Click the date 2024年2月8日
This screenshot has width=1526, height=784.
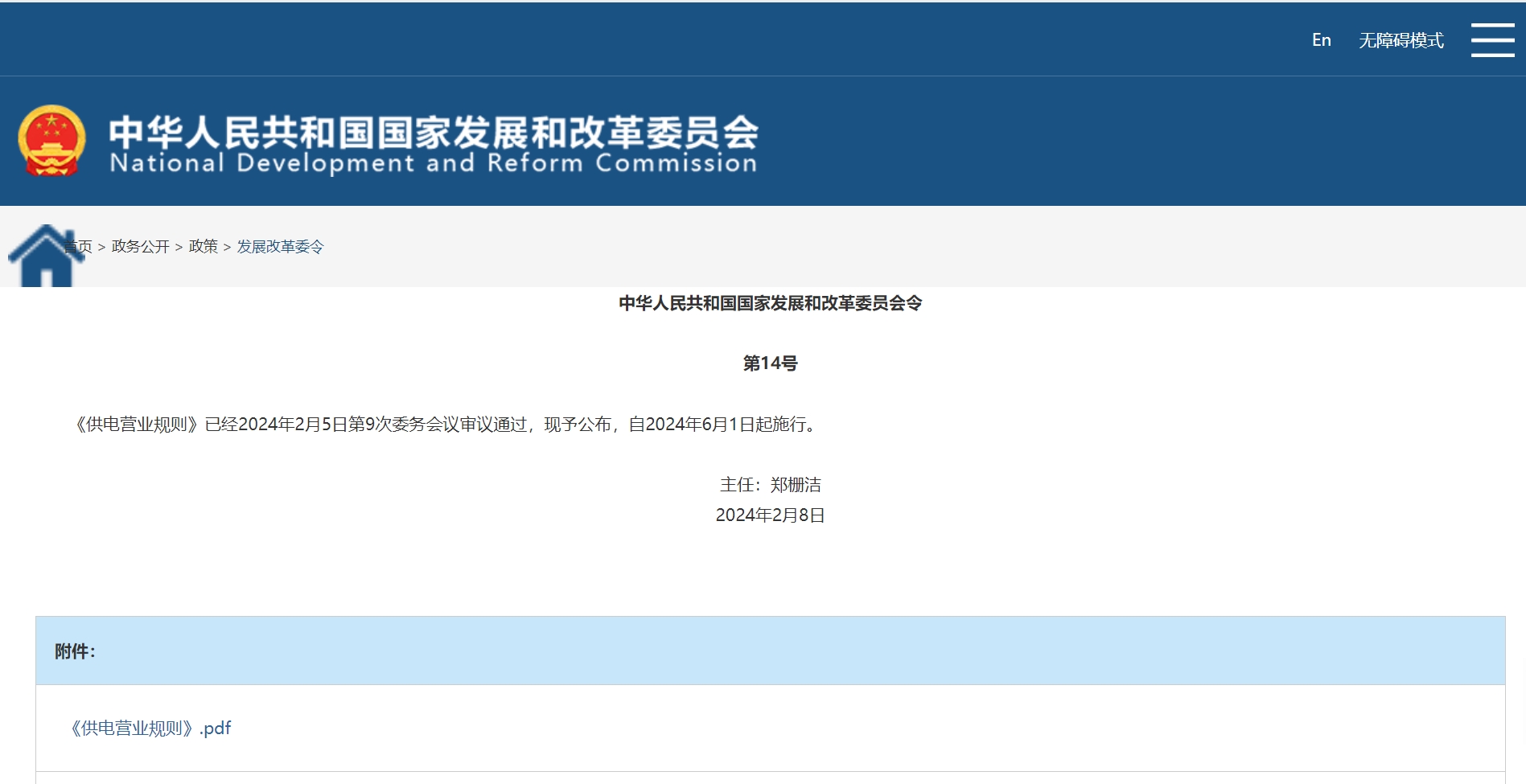770,515
